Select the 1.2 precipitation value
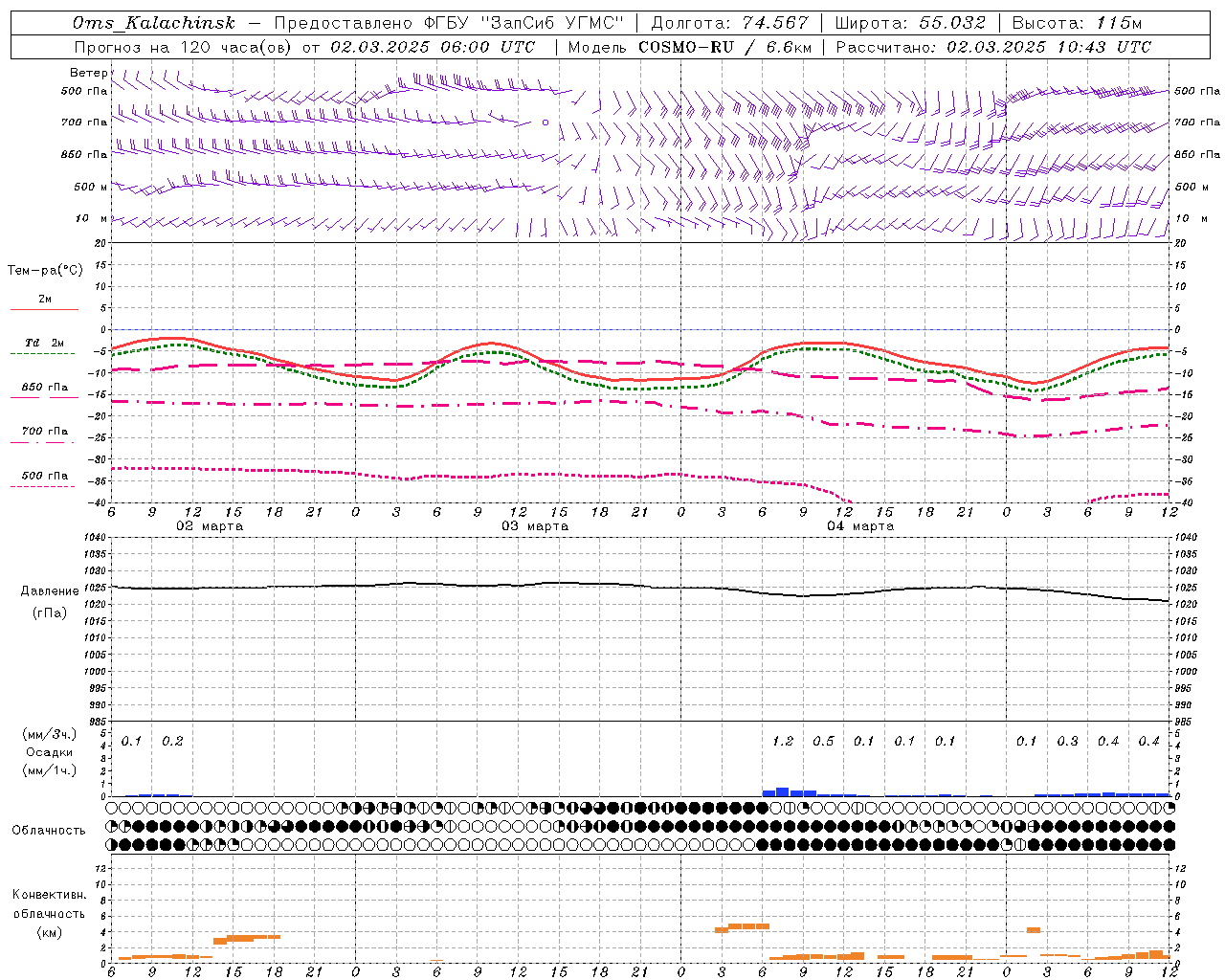The width and height of the screenshot is (1225, 980). pos(783,741)
